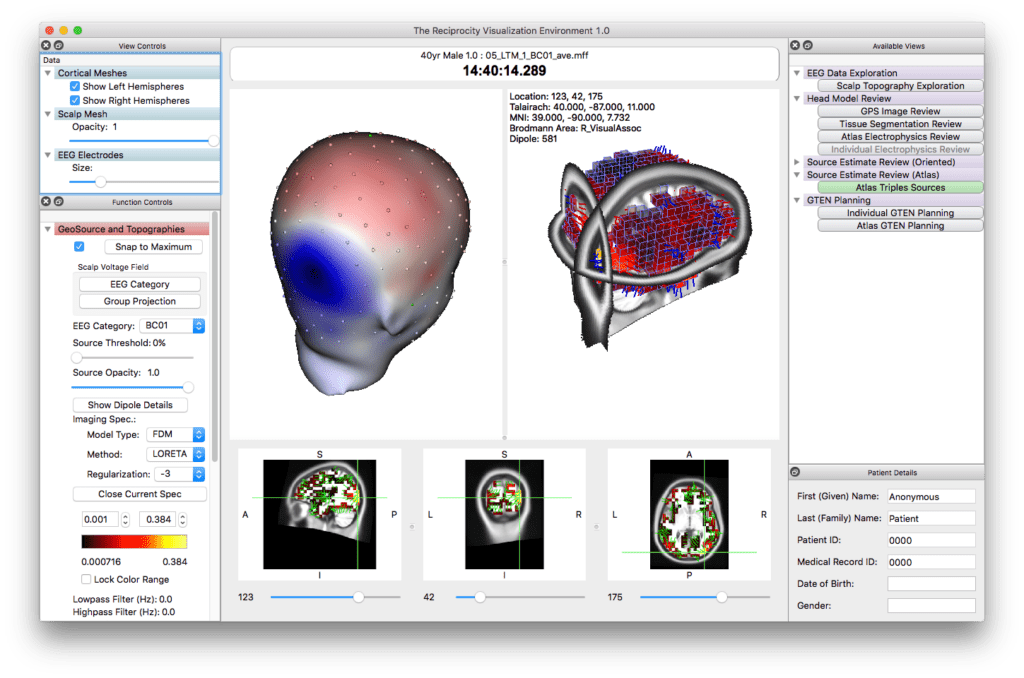Close the View Controls panel
The height and width of the screenshot is (678, 1024).
click(46, 46)
